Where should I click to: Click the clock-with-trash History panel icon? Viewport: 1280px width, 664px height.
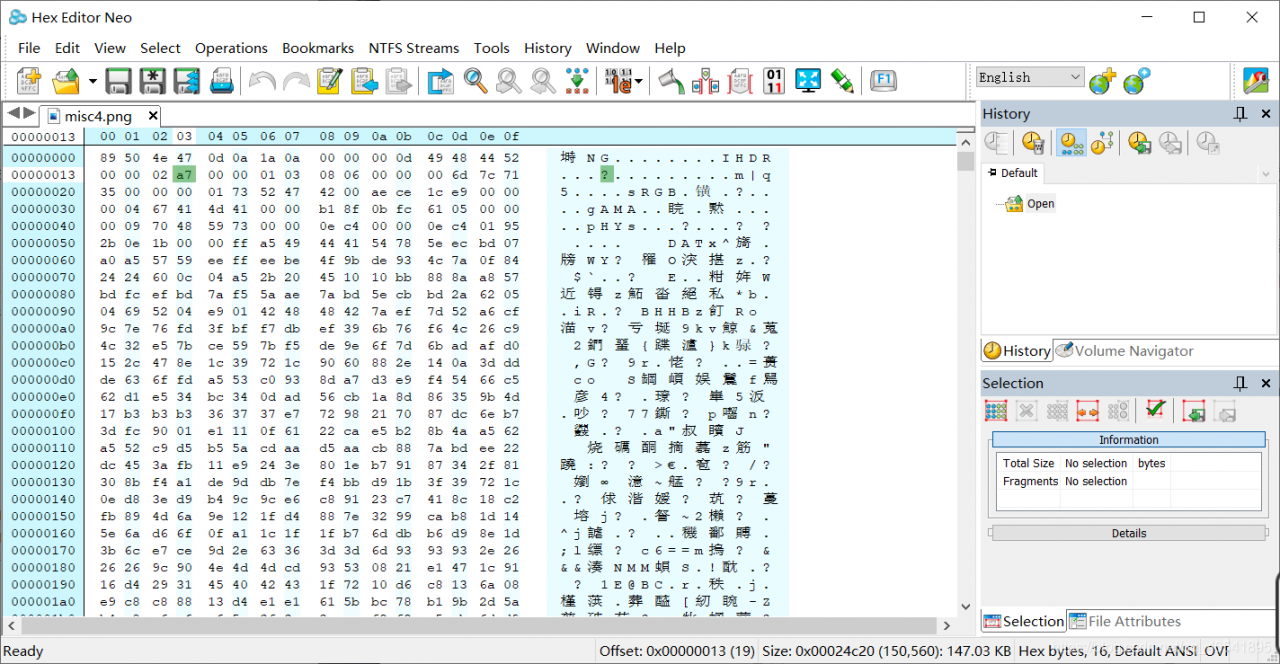[x=1032, y=143]
